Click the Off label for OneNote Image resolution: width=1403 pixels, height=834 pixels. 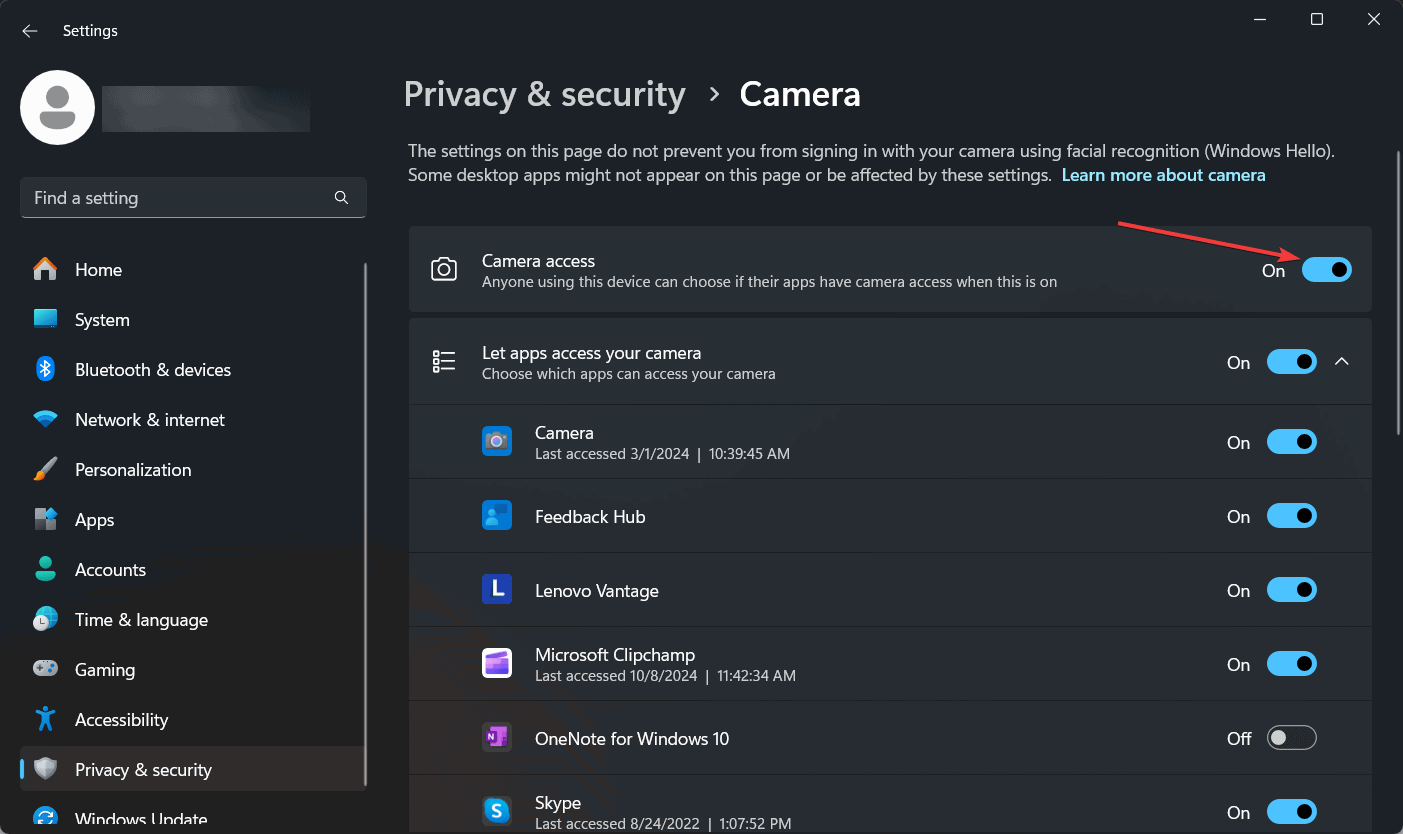pyautogui.click(x=1239, y=739)
